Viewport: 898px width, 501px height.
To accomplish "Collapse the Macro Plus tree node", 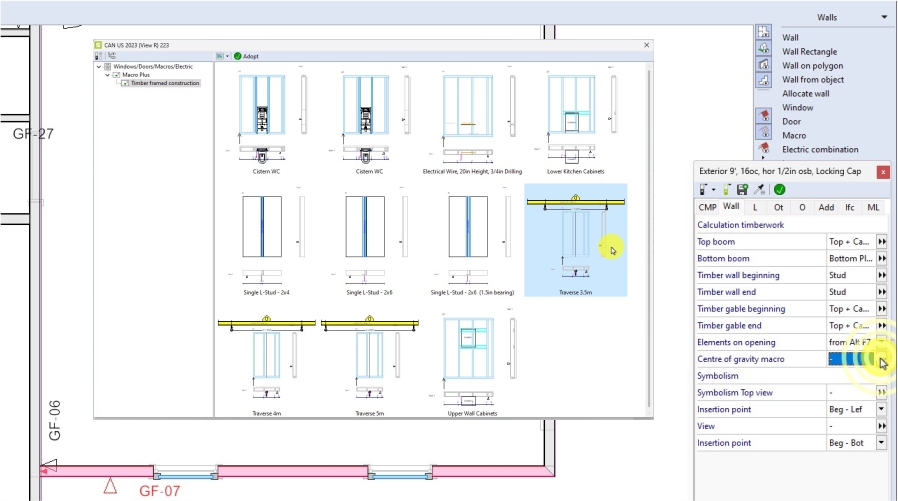I will (109, 75).
